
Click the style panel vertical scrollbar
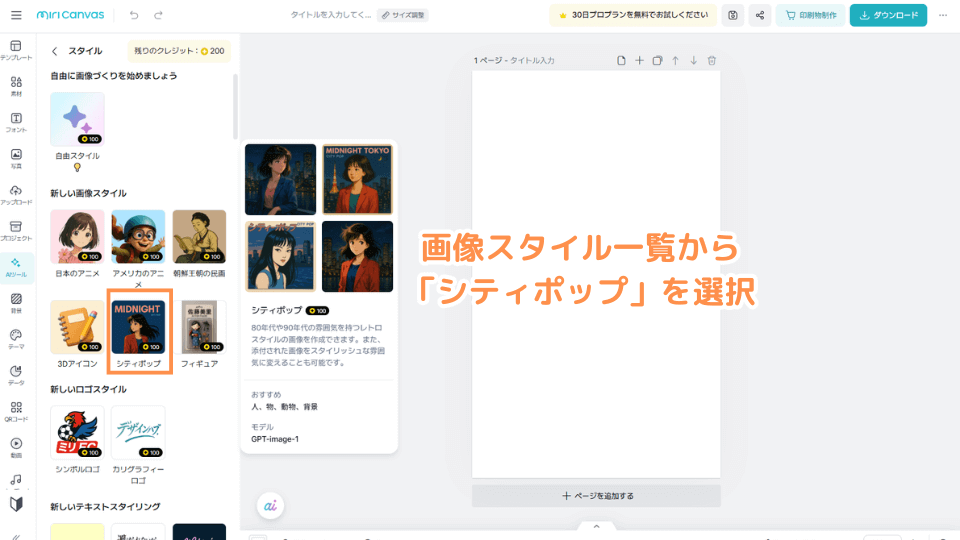(x=235, y=107)
